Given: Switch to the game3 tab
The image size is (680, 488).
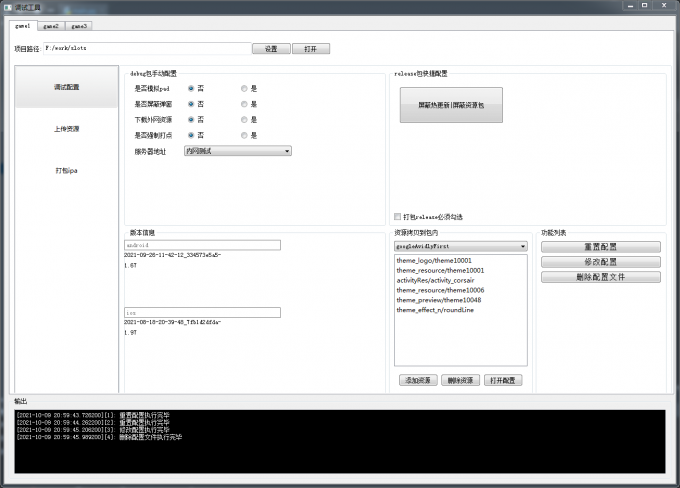Looking at the screenshot, I should pyautogui.click(x=78, y=26).
